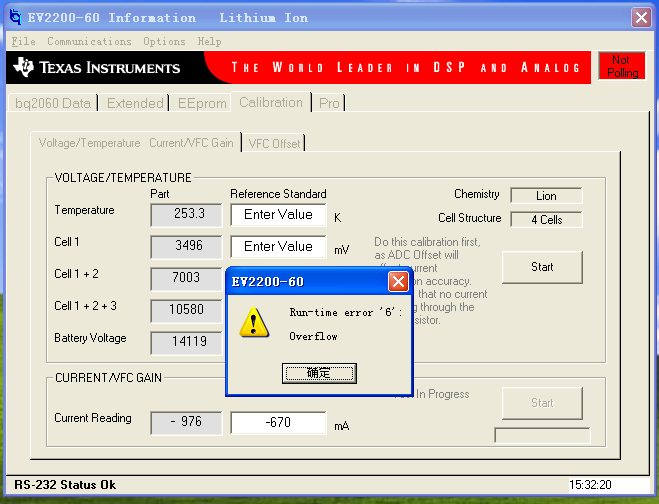
Task: Open the Options menu
Action: (164, 41)
